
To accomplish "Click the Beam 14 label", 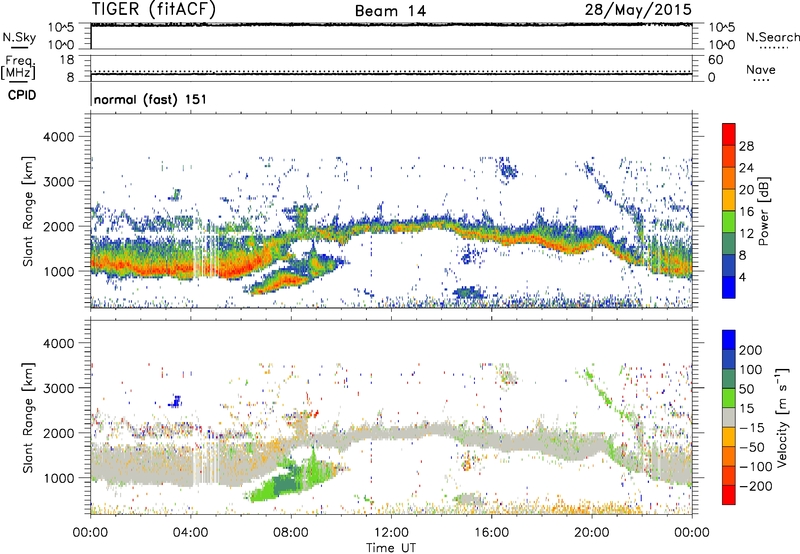I will (390, 11).
